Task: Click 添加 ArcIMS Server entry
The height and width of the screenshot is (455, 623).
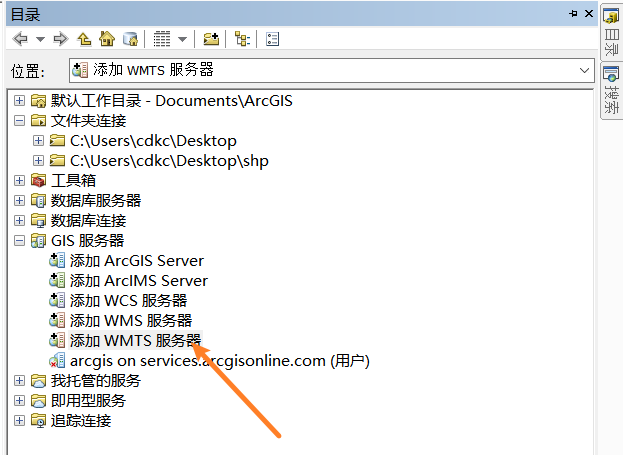Action: coord(139,281)
